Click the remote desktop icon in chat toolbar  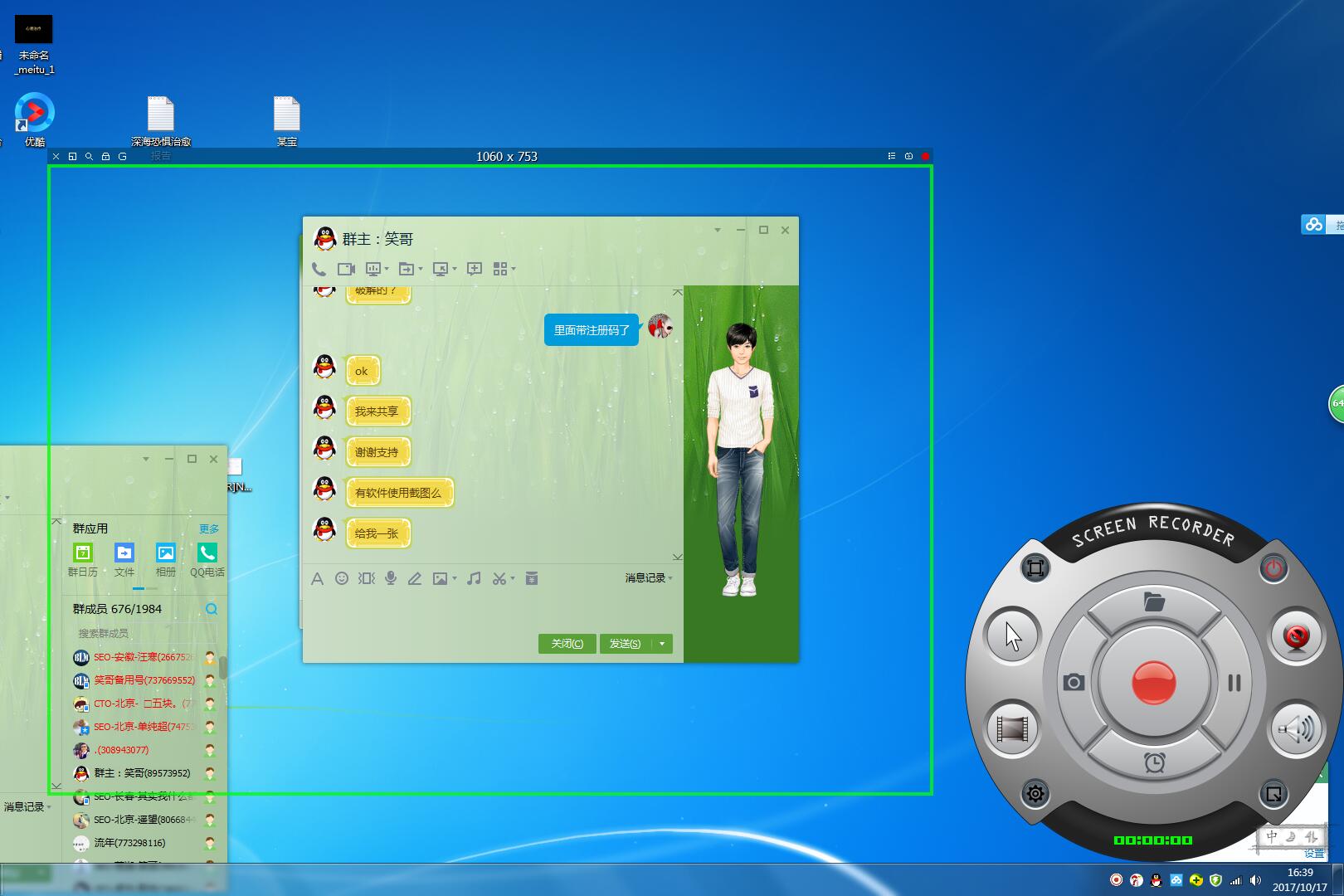tap(441, 269)
